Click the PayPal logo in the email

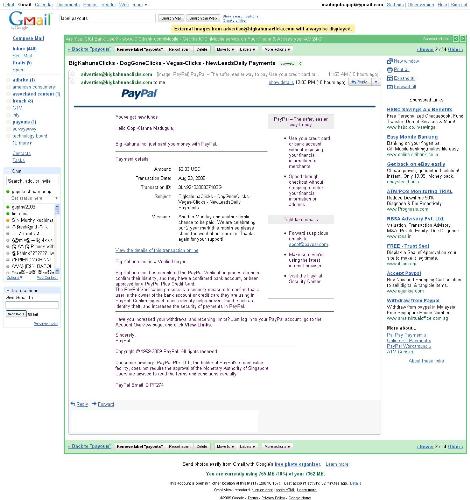[139, 94]
